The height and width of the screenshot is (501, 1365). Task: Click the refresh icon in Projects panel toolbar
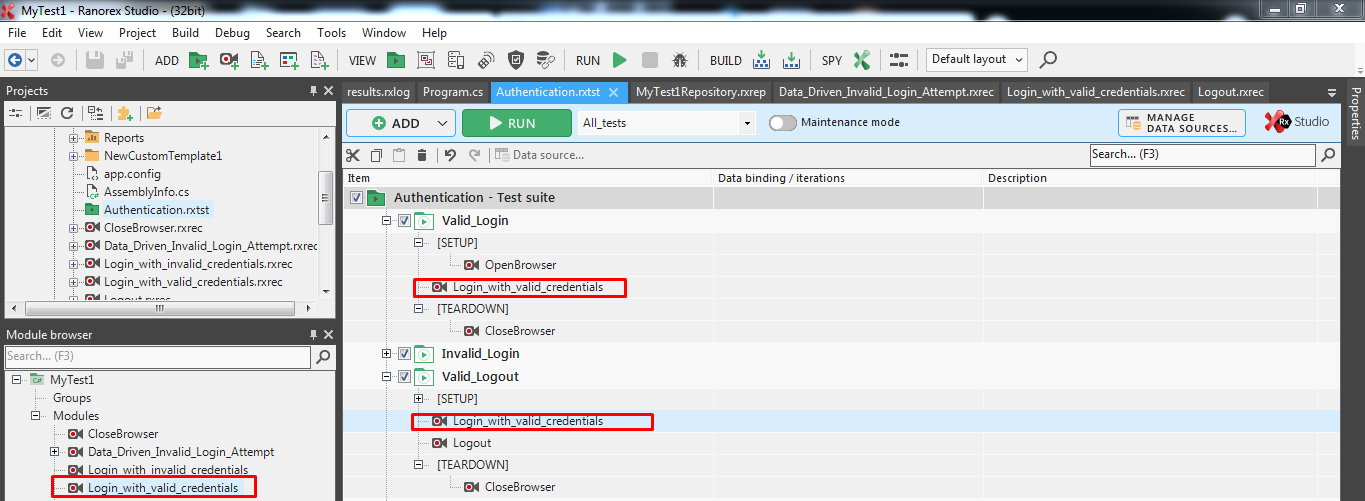click(67, 113)
